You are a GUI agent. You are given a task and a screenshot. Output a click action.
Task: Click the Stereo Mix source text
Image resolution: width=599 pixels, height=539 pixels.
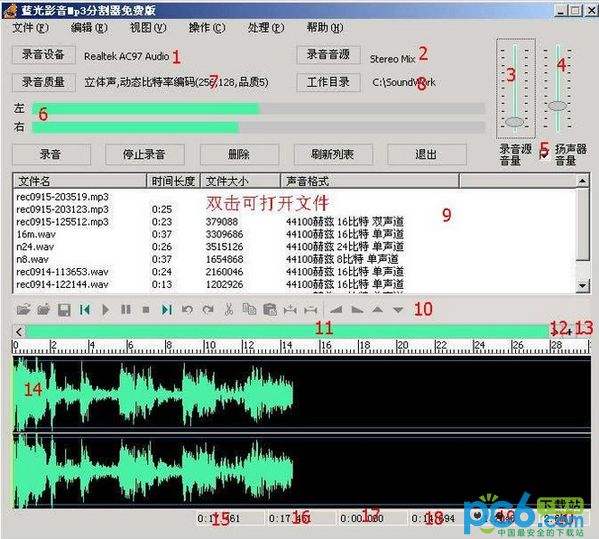[x=392, y=59]
